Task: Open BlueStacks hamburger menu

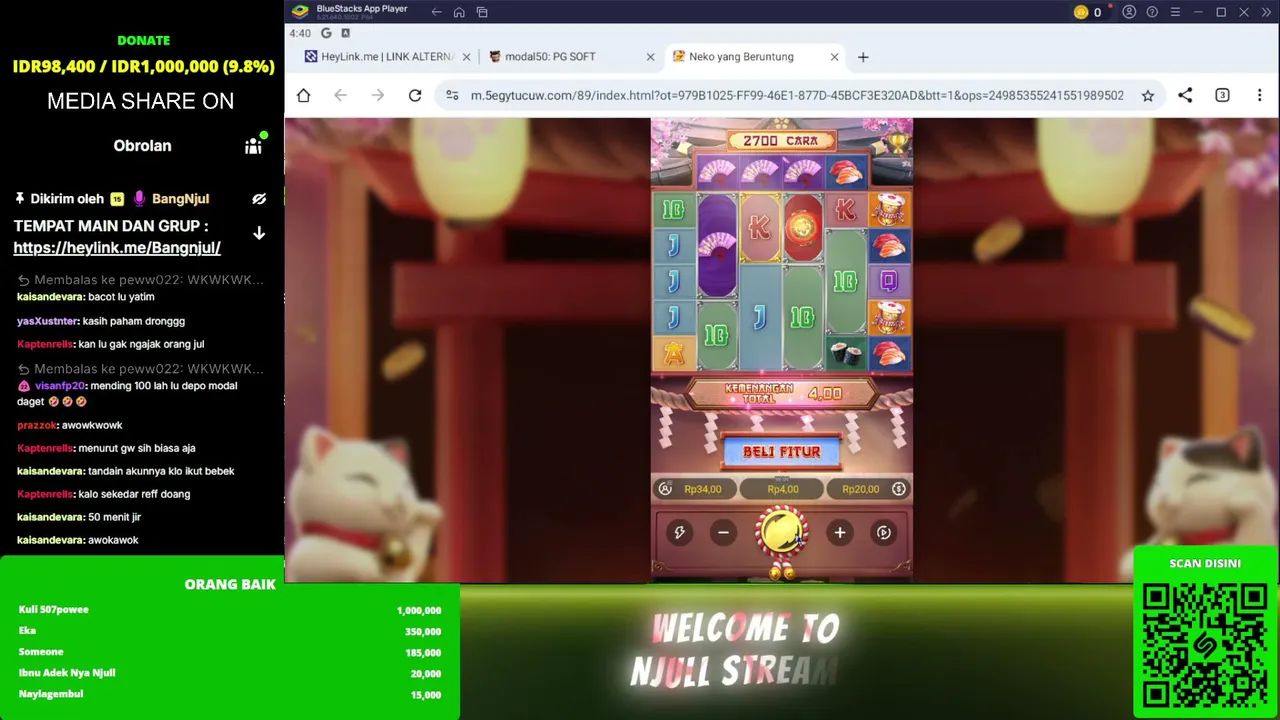Action: point(1175,12)
